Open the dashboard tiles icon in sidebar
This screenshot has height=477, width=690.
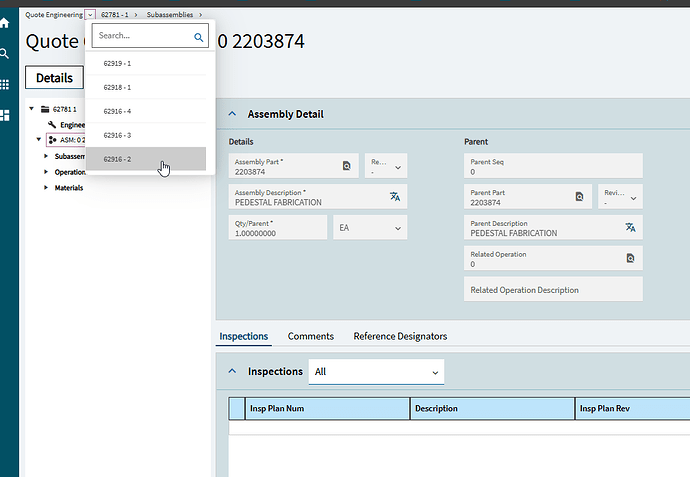coord(4,115)
